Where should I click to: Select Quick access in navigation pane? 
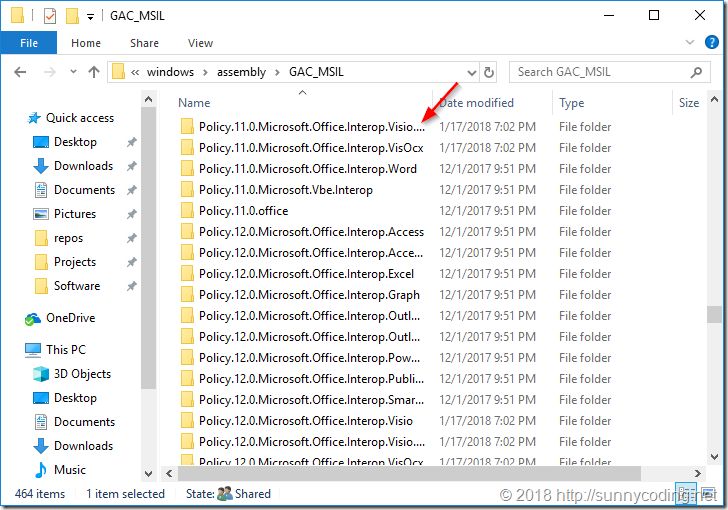pos(80,118)
